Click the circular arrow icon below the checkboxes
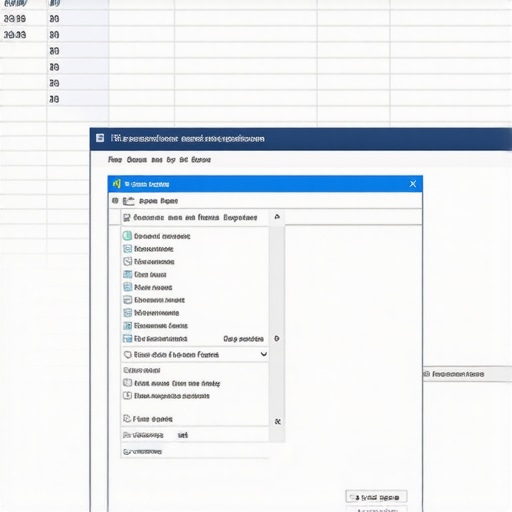Viewport: 512px width, 512px height. coord(127,418)
